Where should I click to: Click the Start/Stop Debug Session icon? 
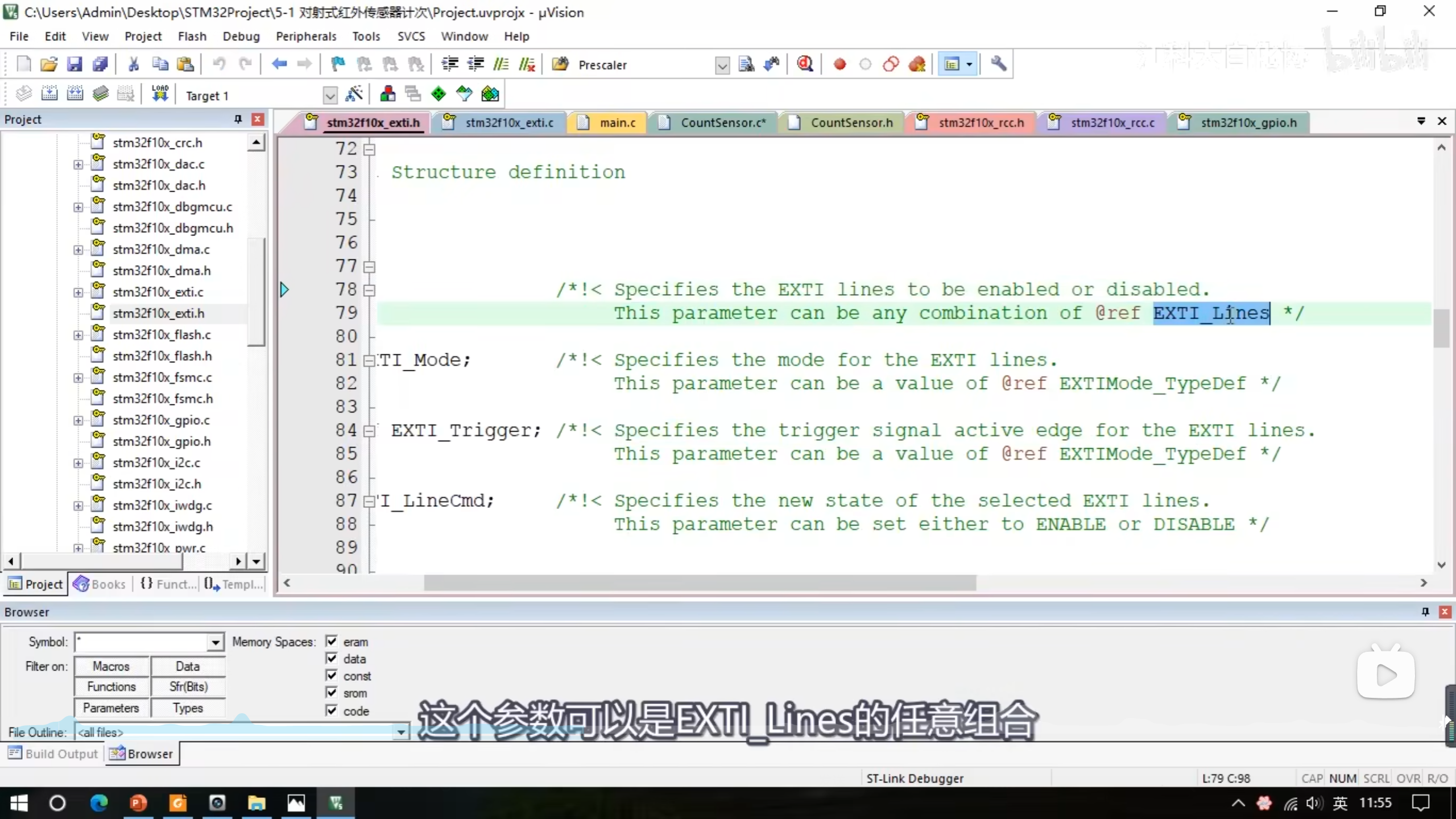pyautogui.click(x=805, y=64)
